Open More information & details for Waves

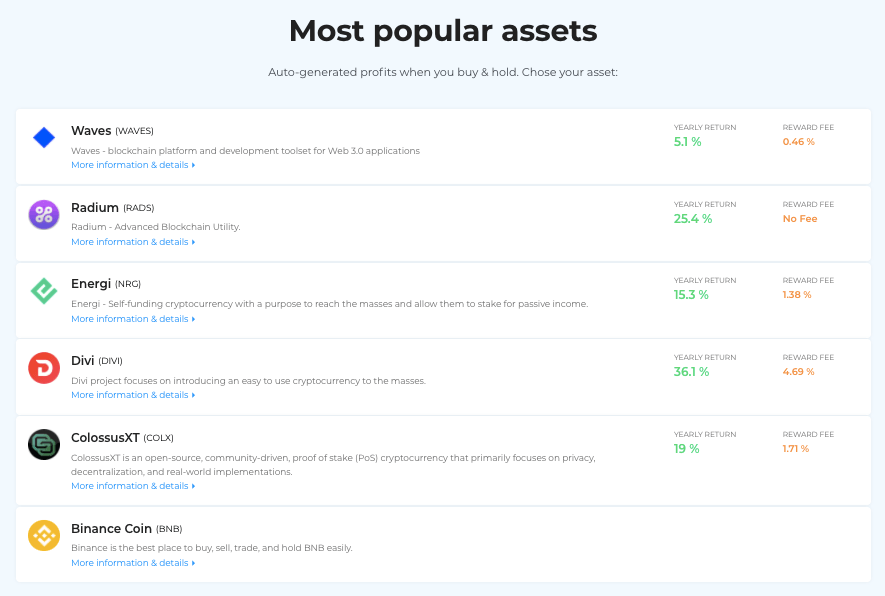pos(133,165)
